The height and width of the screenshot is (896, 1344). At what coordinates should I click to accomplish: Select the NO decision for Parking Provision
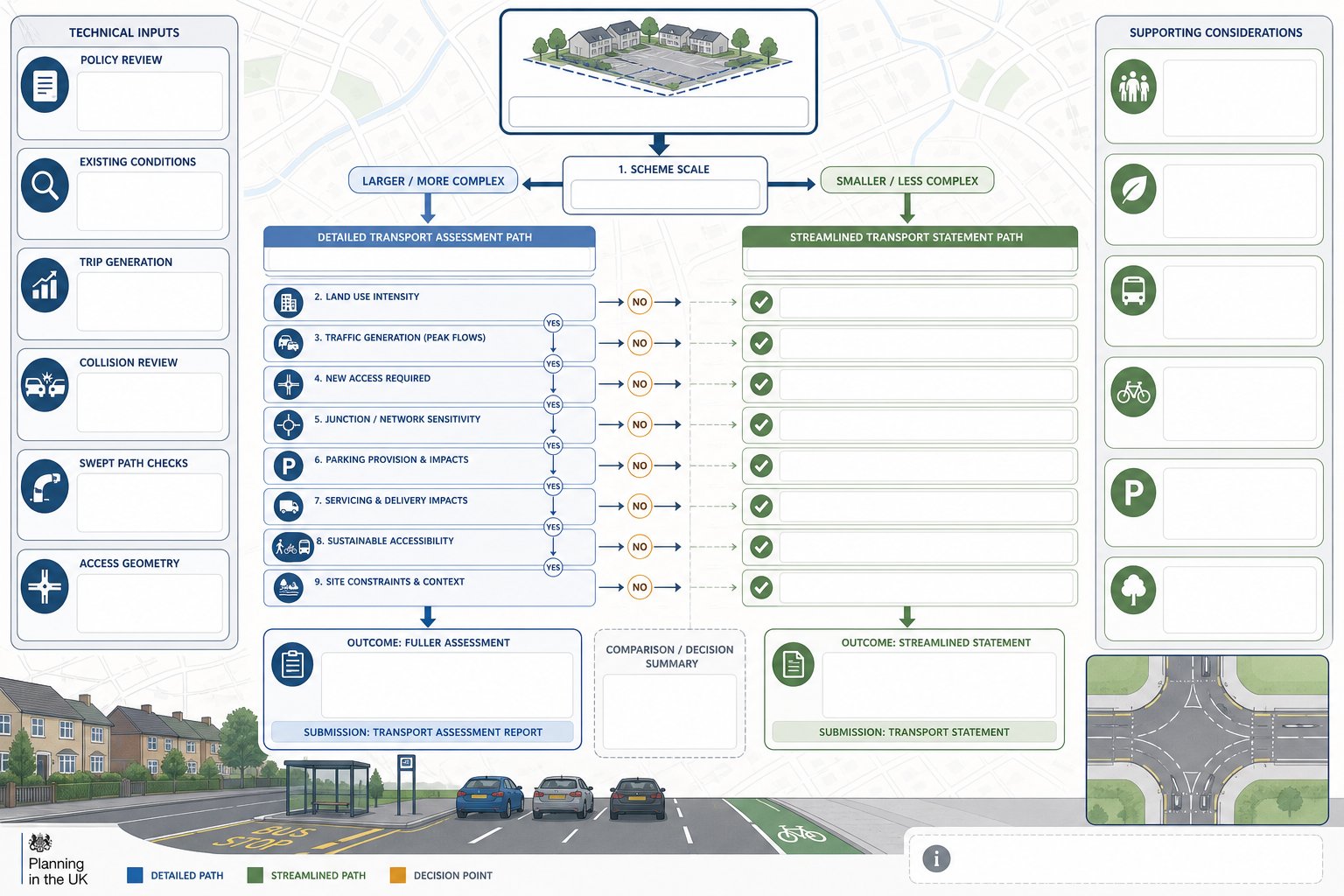(x=640, y=465)
